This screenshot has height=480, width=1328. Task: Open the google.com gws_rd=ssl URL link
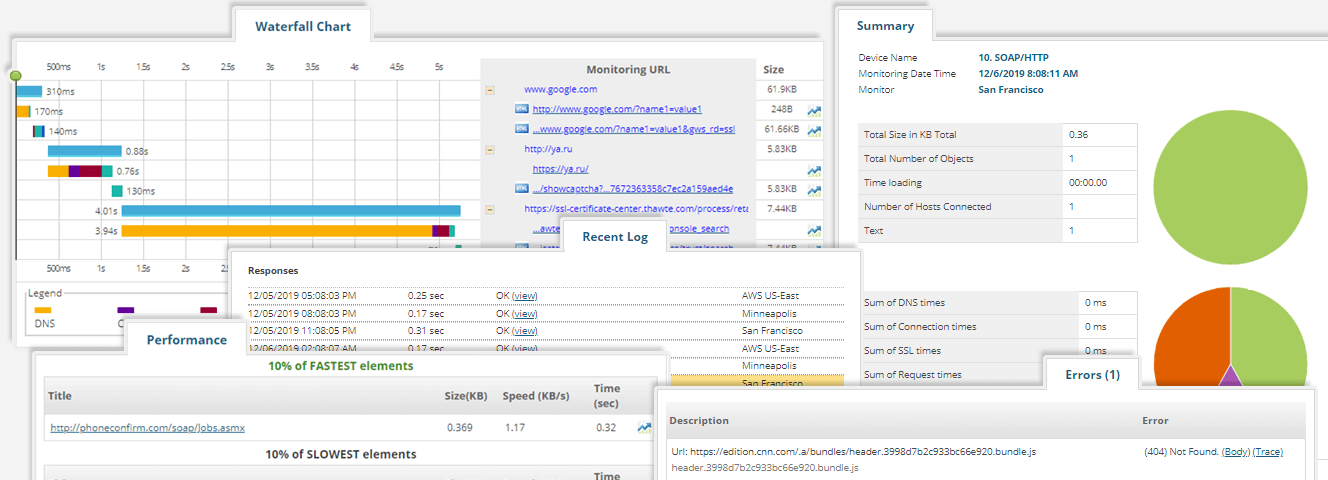coord(633,129)
